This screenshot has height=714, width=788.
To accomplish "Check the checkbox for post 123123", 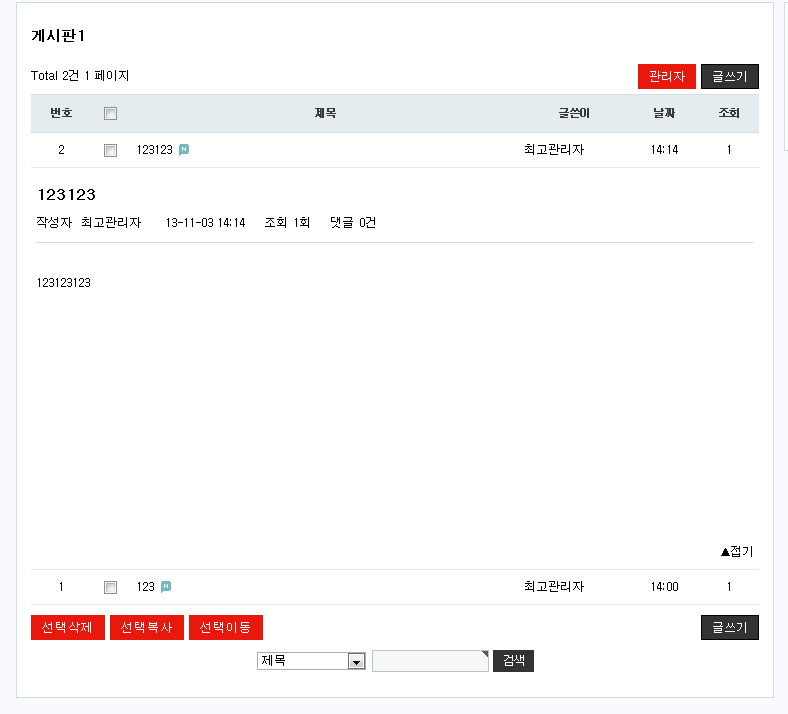I will pyautogui.click(x=111, y=151).
